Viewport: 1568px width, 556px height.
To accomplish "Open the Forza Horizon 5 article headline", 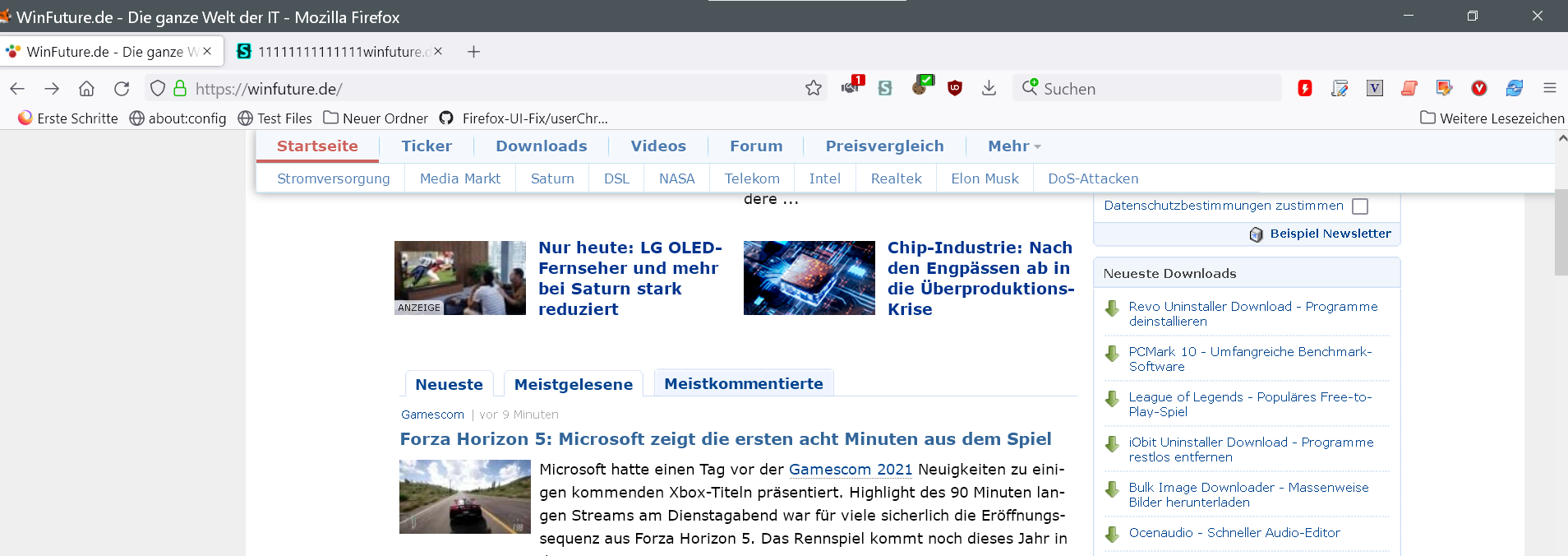I will (x=725, y=439).
